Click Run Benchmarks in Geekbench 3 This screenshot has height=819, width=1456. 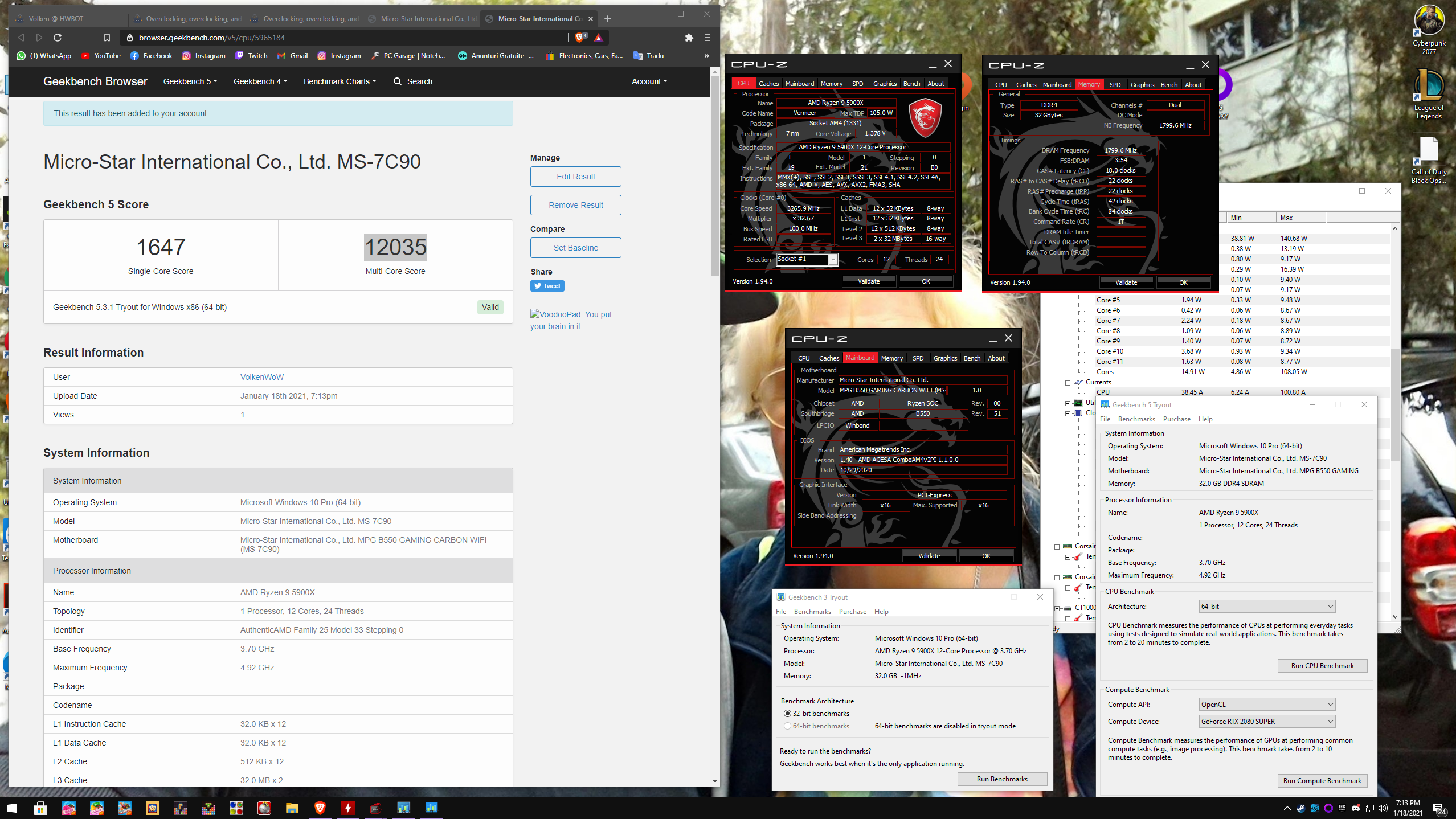click(x=1002, y=779)
